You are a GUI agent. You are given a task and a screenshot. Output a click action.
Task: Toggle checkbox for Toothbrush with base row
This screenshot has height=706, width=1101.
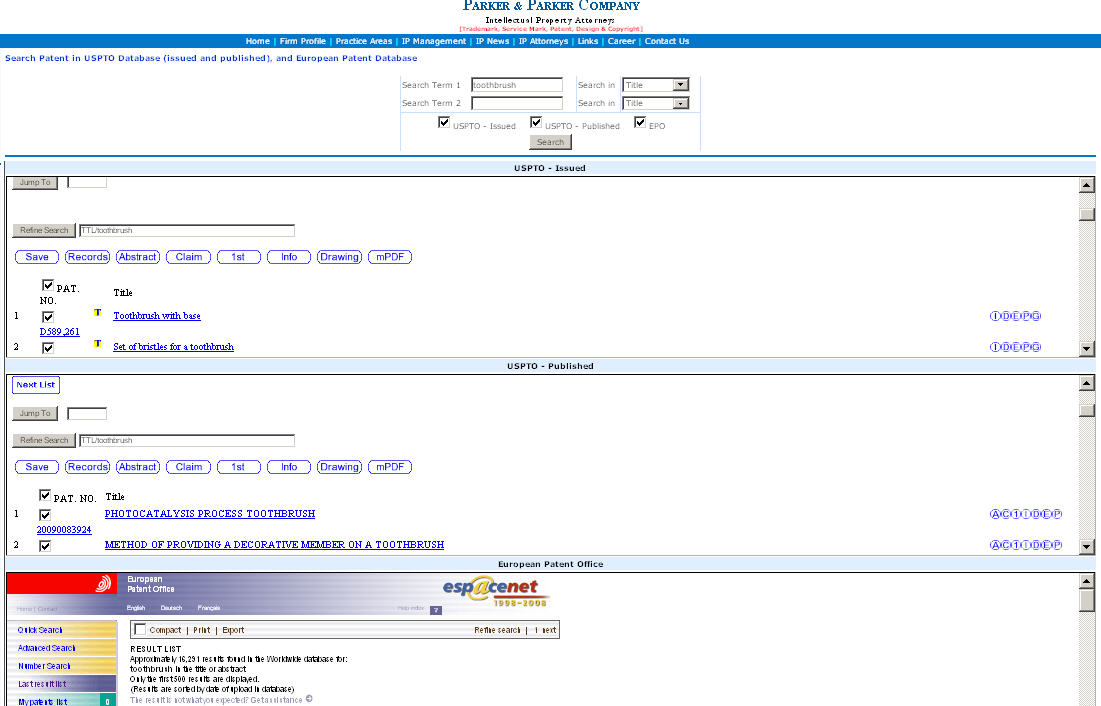(x=48, y=317)
